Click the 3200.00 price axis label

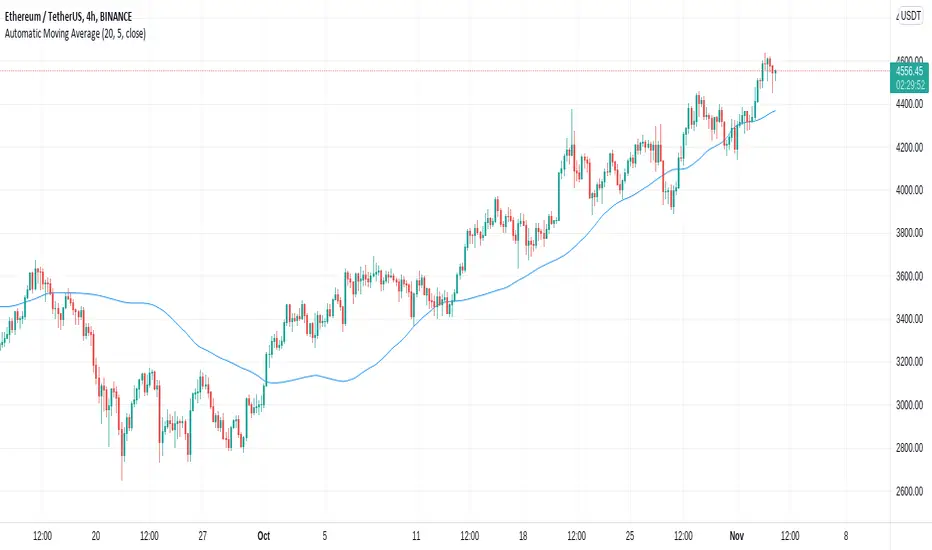tap(908, 362)
